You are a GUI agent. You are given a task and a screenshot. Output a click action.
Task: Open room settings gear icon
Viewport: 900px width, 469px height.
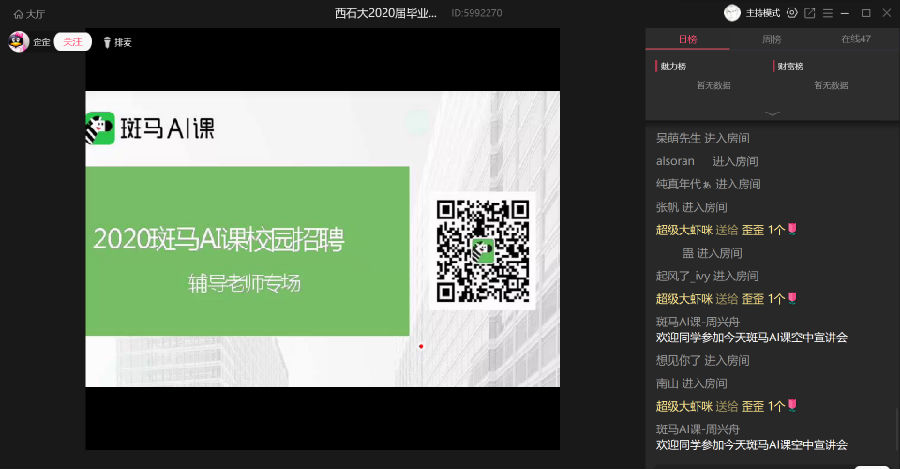(792, 13)
